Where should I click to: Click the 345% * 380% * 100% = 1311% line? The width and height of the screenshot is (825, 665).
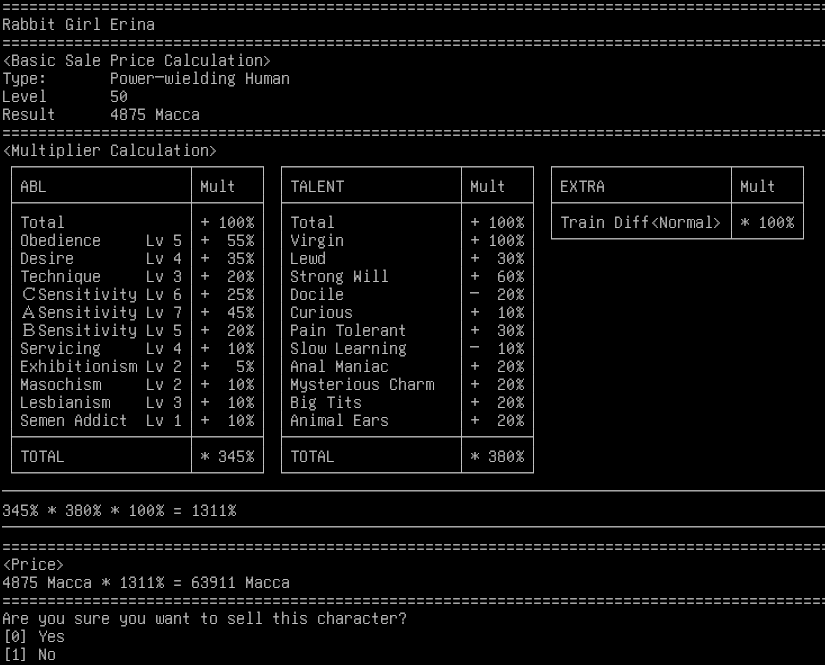(119, 511)
